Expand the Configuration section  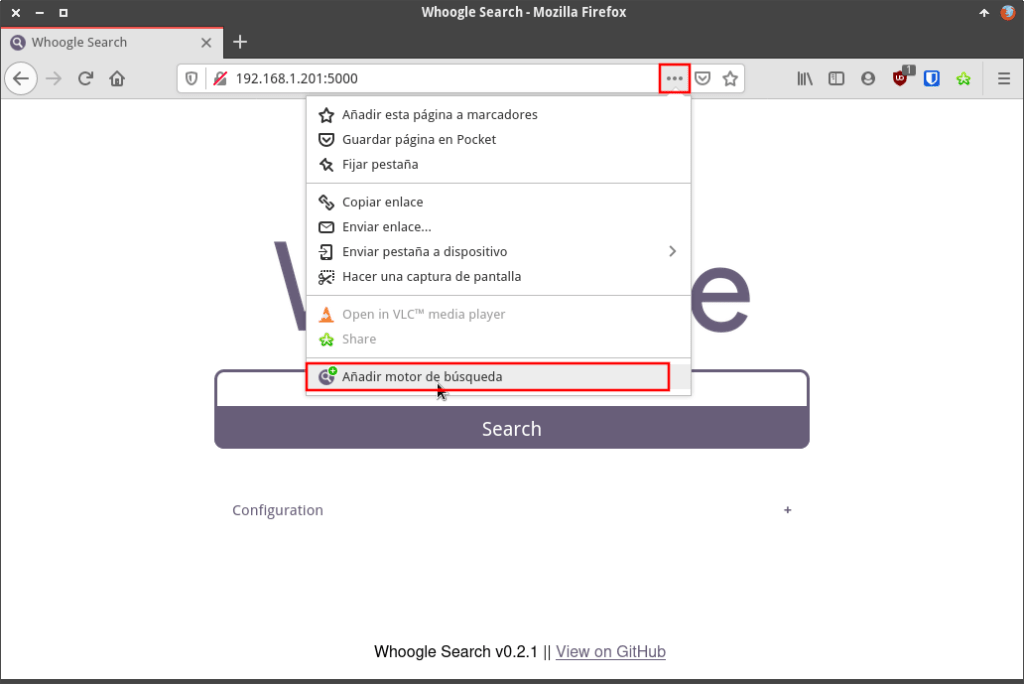(787, 510)
